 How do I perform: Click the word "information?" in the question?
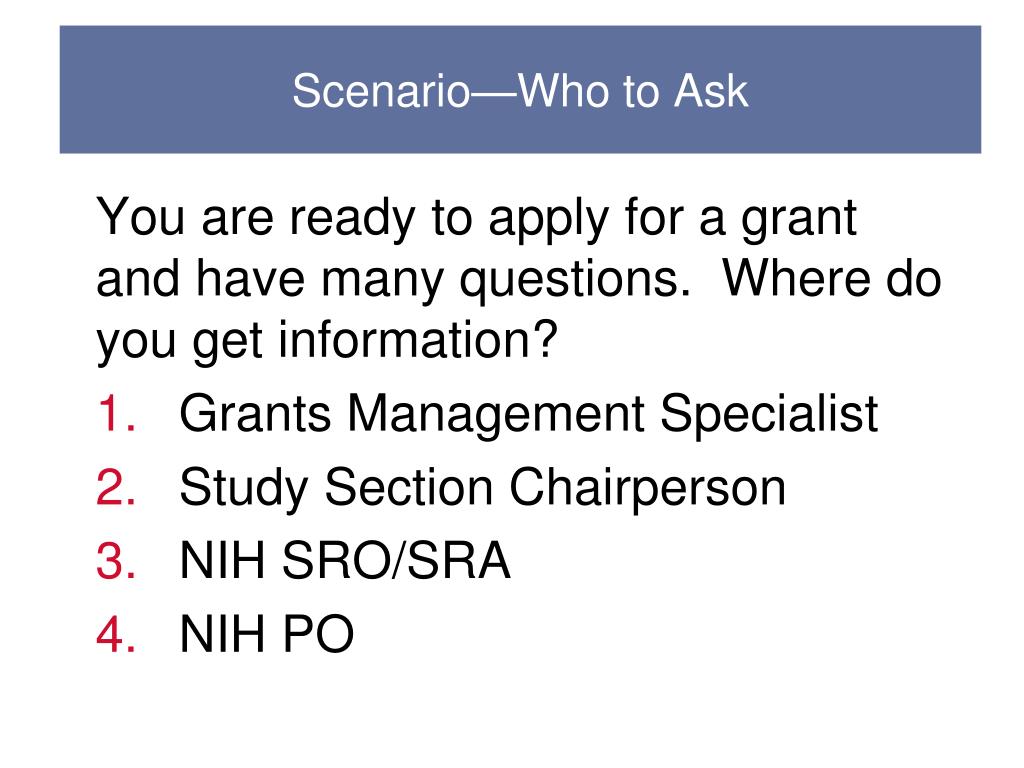418,340
